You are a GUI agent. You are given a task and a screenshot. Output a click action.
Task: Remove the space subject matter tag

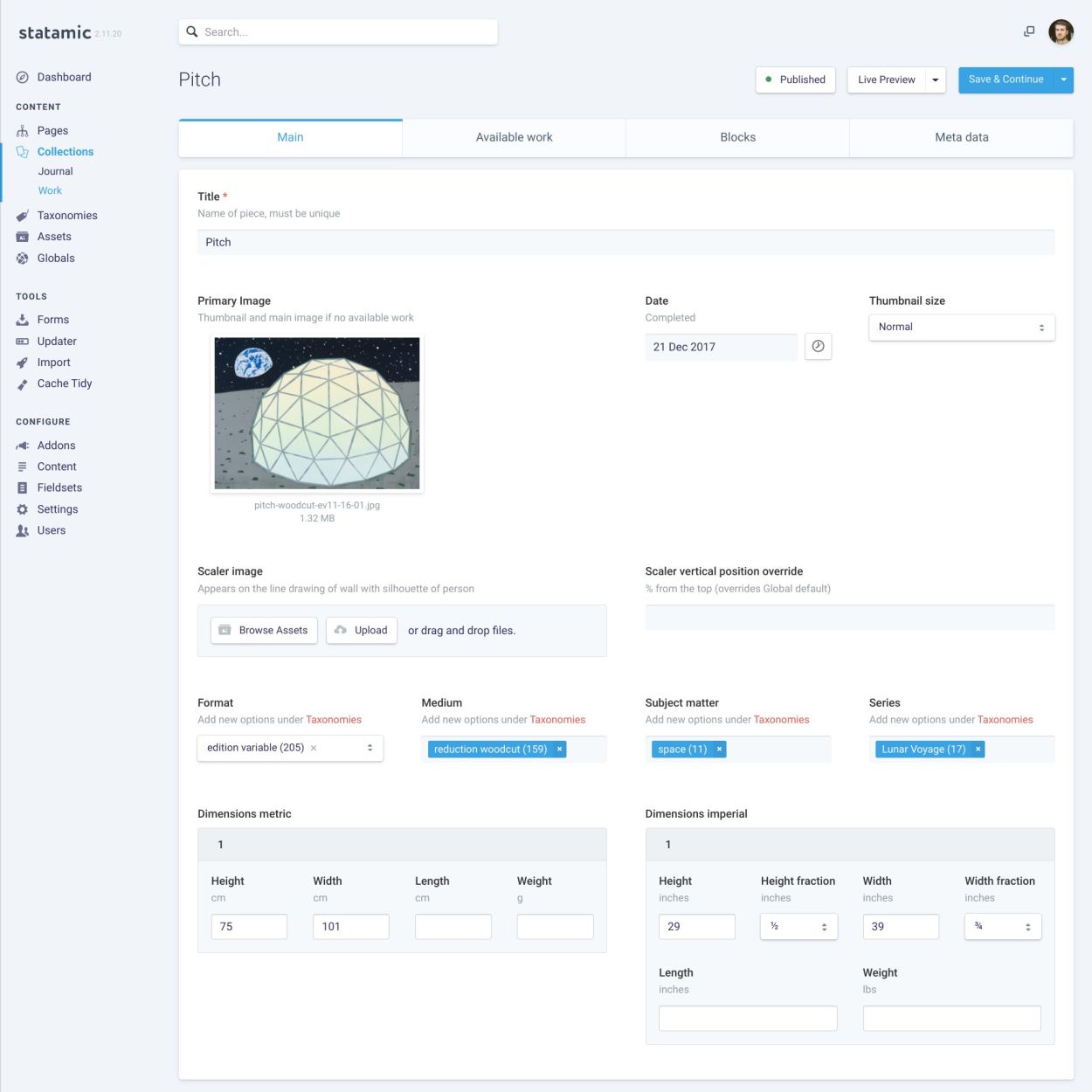pyautogui.click(x=720, y=750)
